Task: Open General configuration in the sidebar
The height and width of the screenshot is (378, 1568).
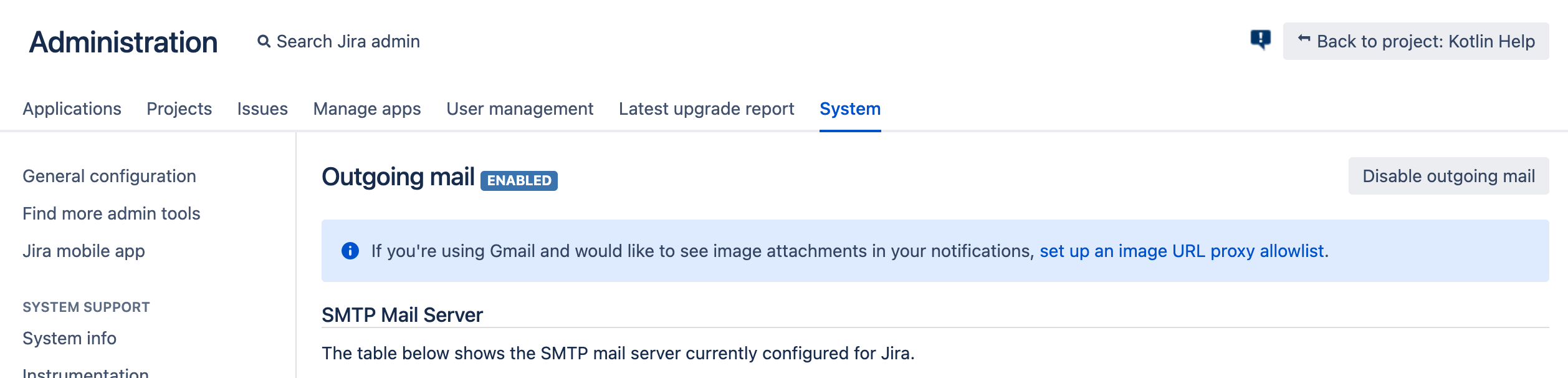Action: tap(108, 176)
